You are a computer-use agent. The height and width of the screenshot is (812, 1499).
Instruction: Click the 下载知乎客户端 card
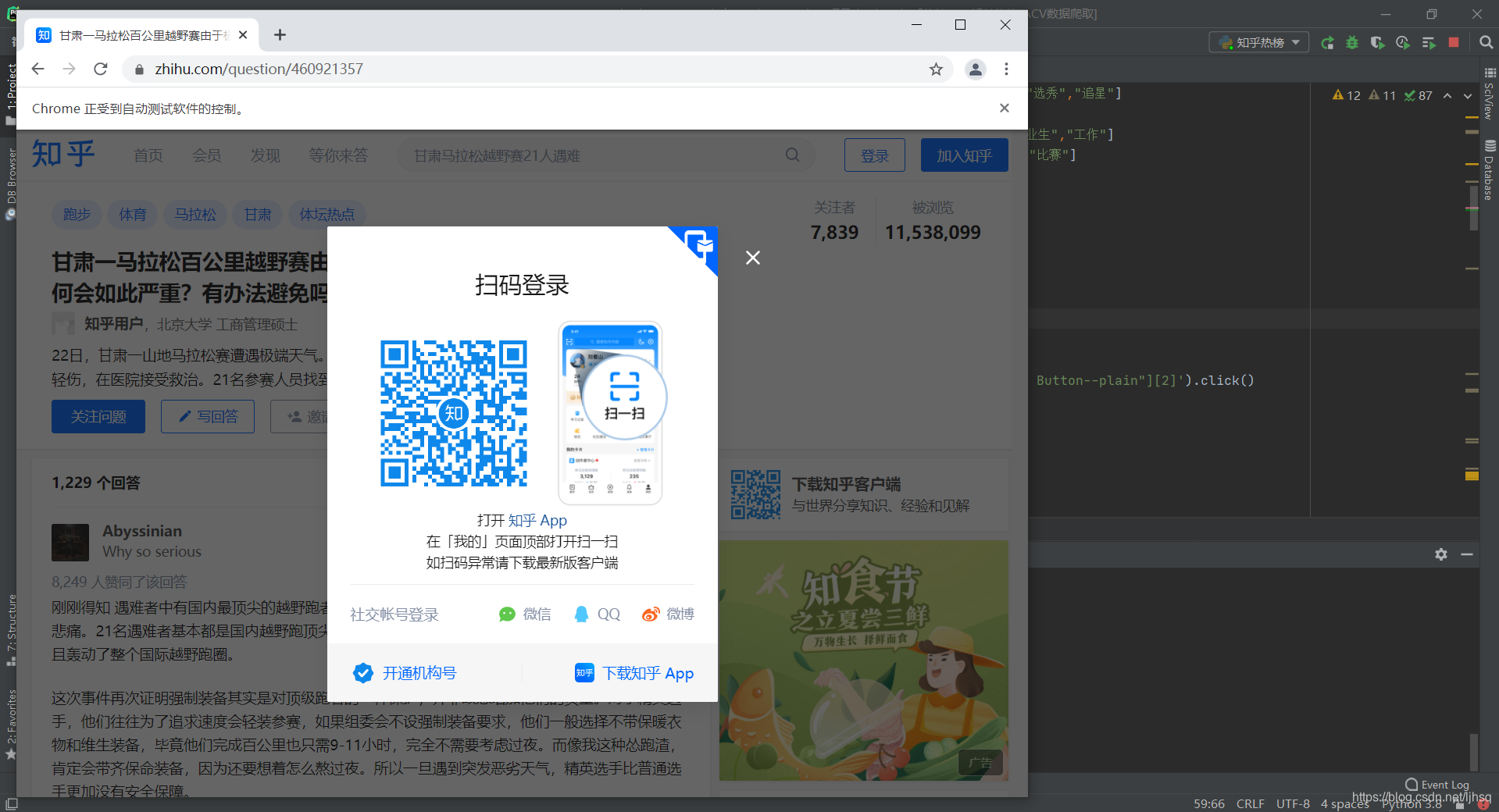864,494
